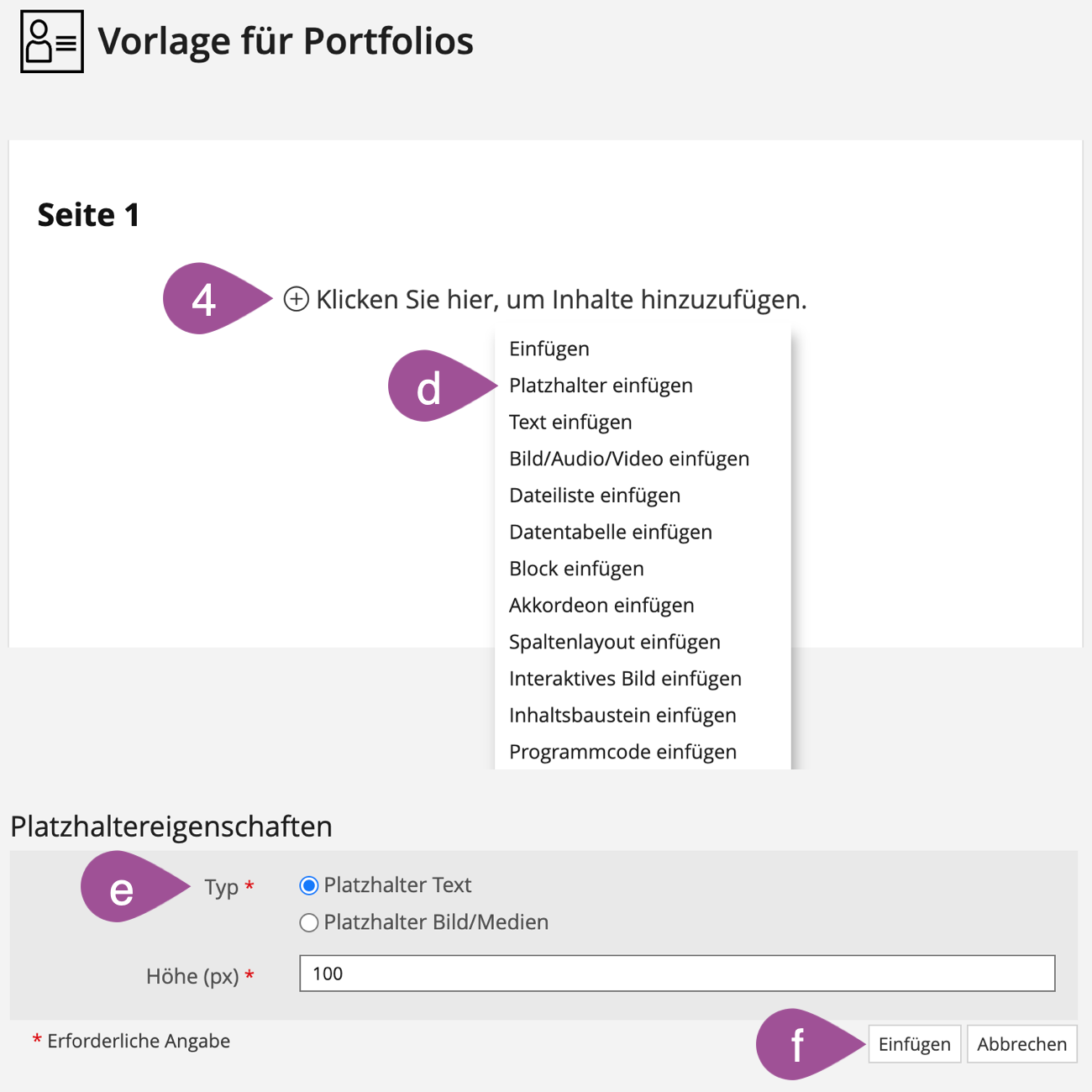The width and height of the screenshot is (1092, 1092).
Task: Select the Platzhalter Bild/Medien radio option
Action: coord(309,922)
